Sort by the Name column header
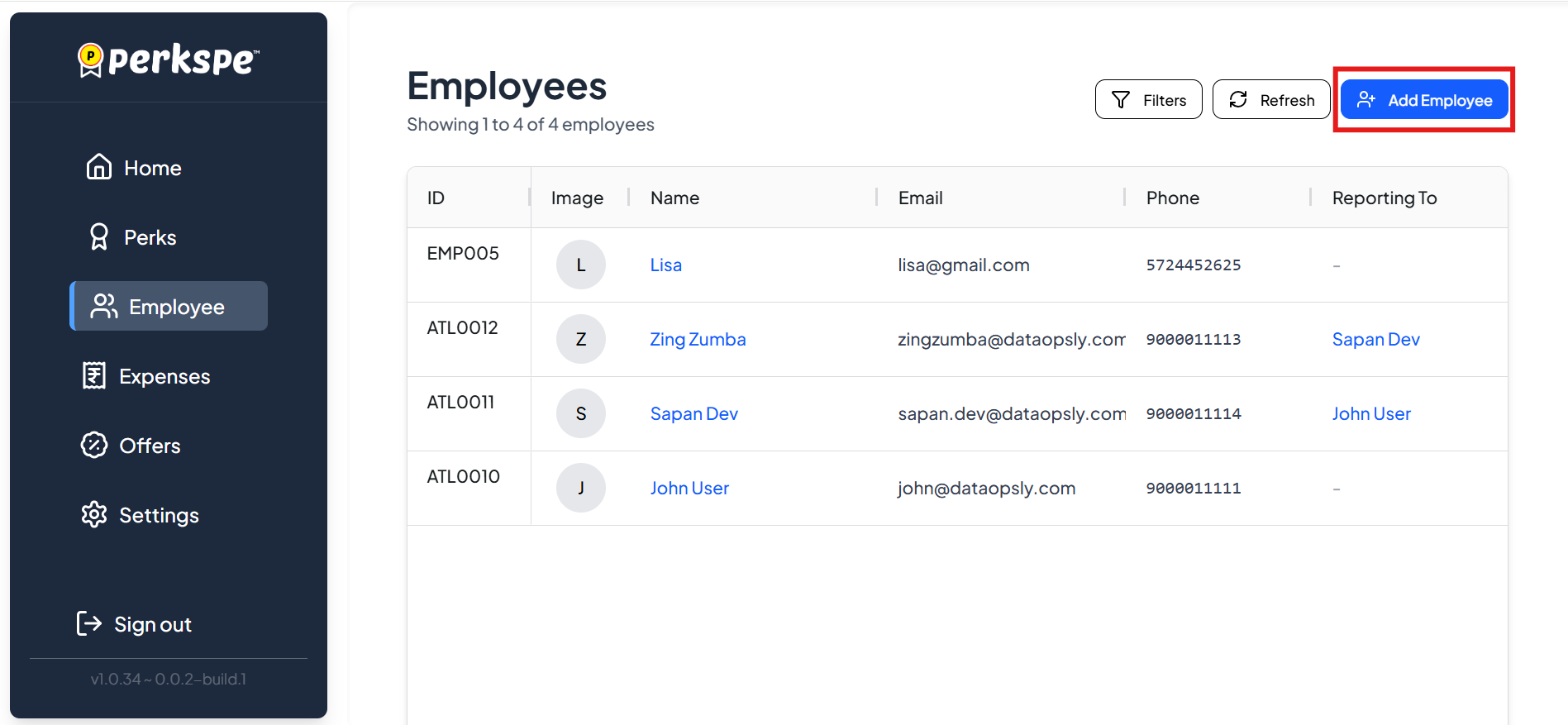 [674, 198]
